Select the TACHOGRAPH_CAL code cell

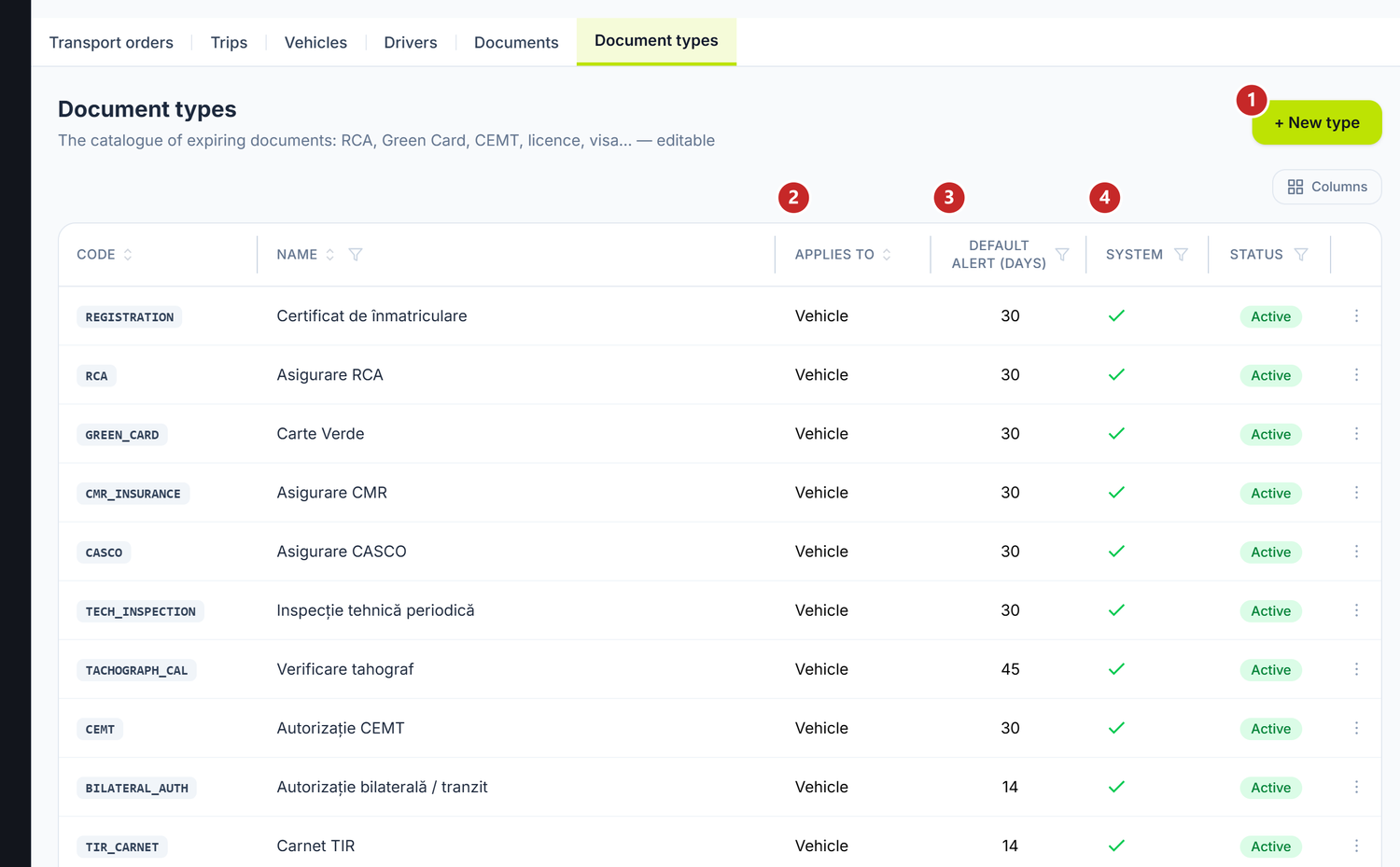coord(136,670)
